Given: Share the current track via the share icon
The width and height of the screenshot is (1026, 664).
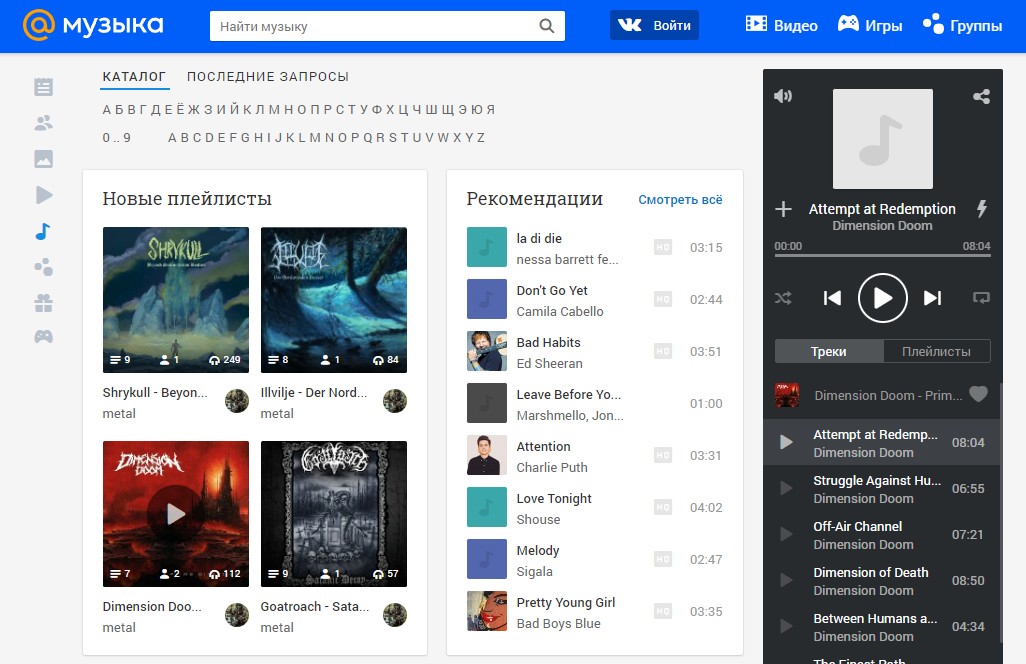Looking at the screenshot, I should click(980, 96).
